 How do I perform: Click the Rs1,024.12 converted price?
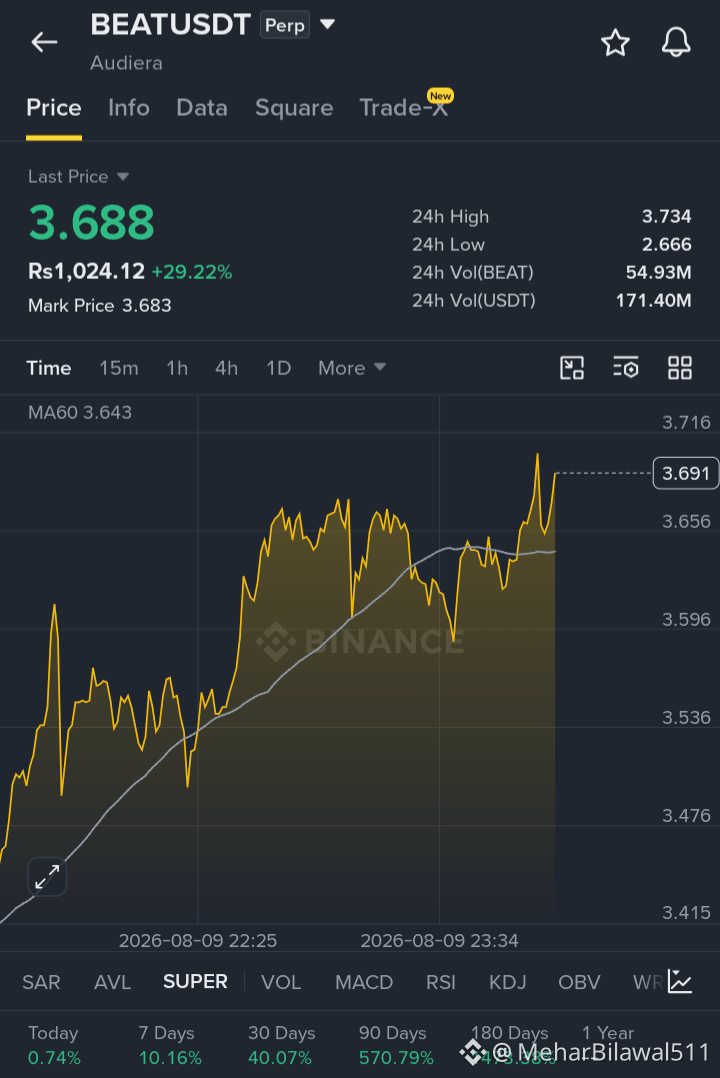point(86,272)
